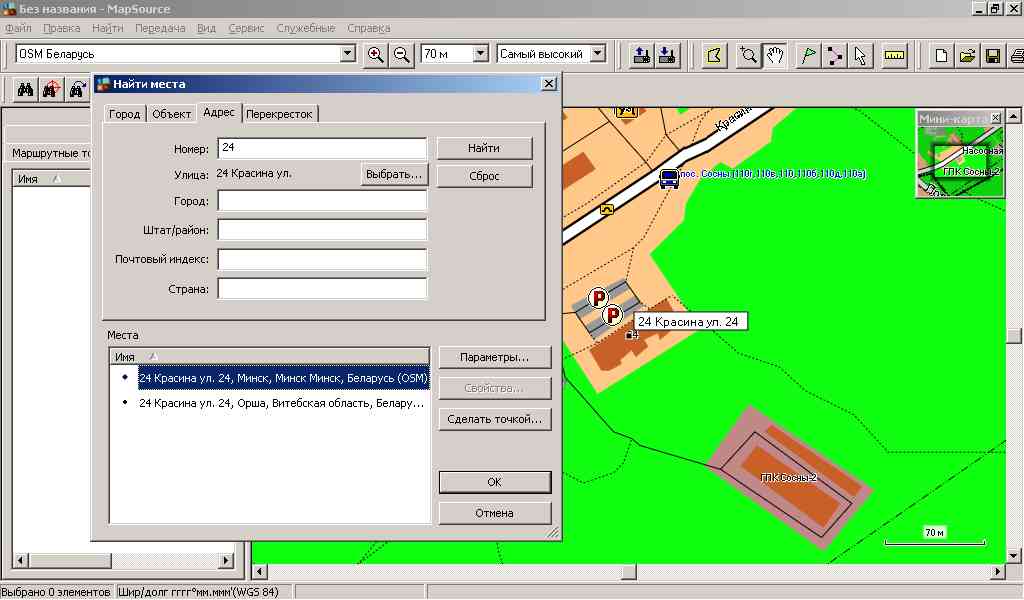Open the map product dropdown OSM Беларусь
This screenshot has width=1024, height=600.
point(348,54)
